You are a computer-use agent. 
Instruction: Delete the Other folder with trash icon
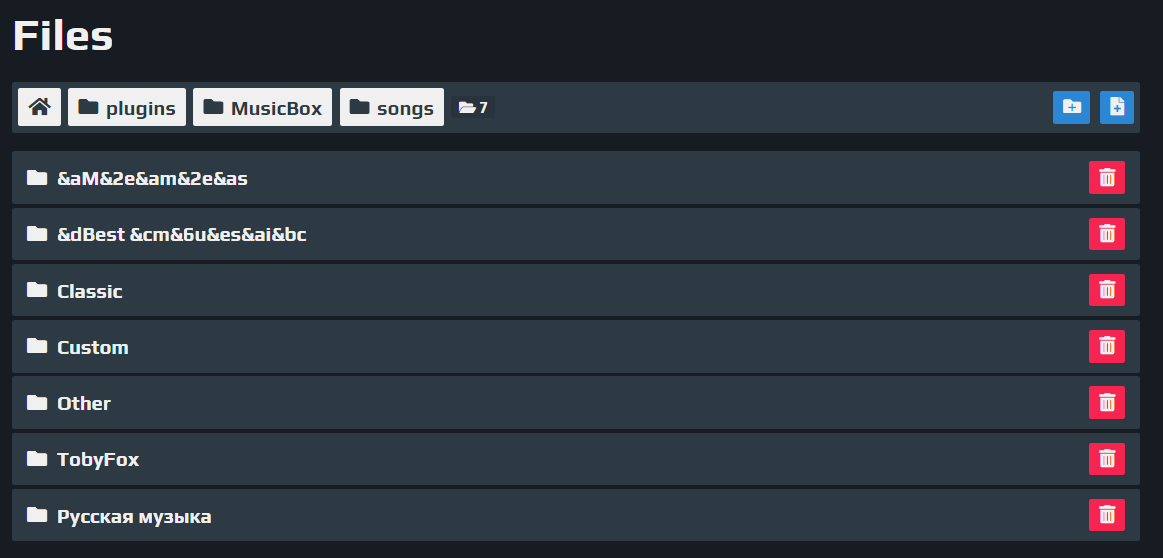point(1107,402)
